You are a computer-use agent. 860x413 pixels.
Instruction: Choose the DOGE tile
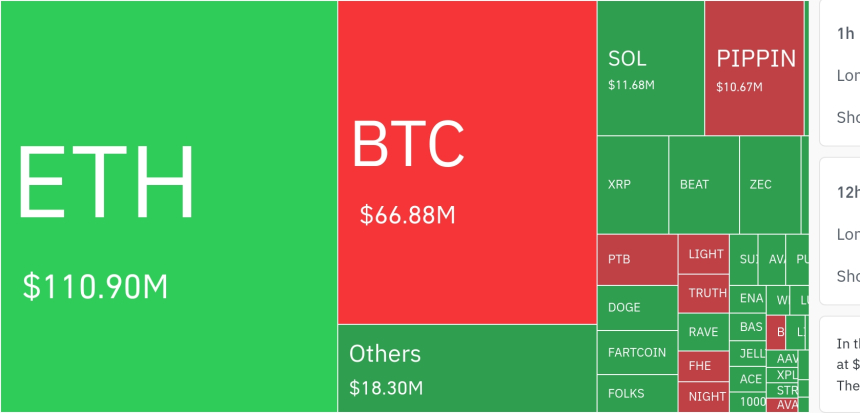637,308
